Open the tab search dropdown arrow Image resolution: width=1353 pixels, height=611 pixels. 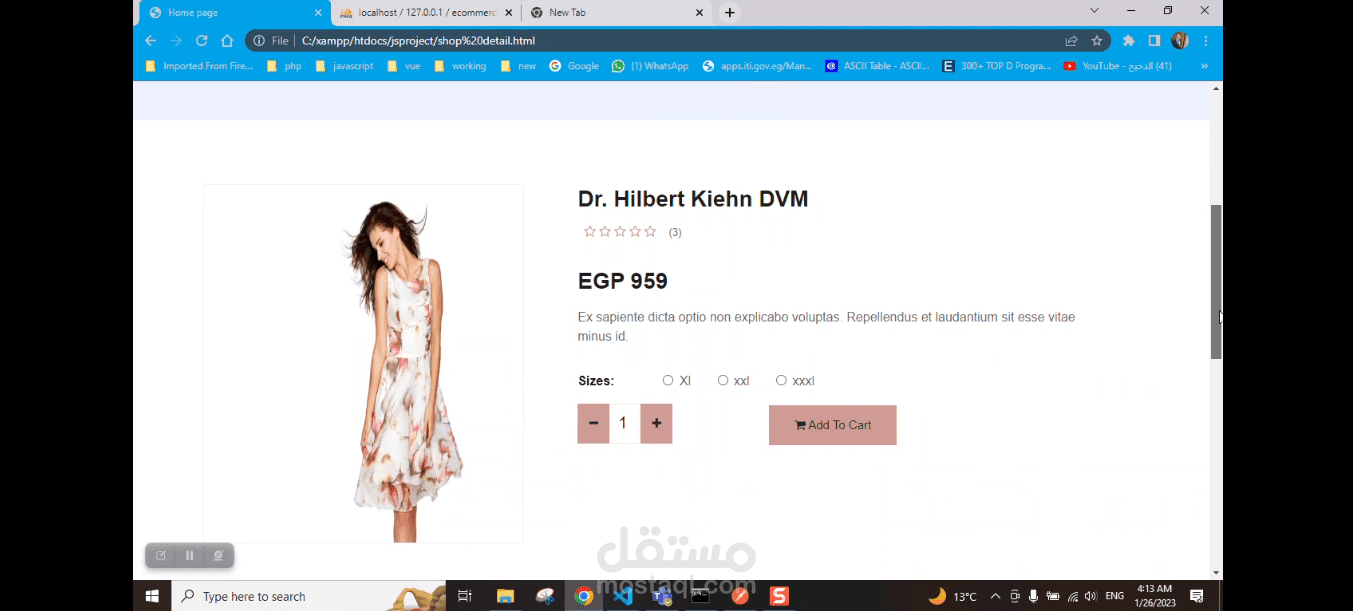1094,11
